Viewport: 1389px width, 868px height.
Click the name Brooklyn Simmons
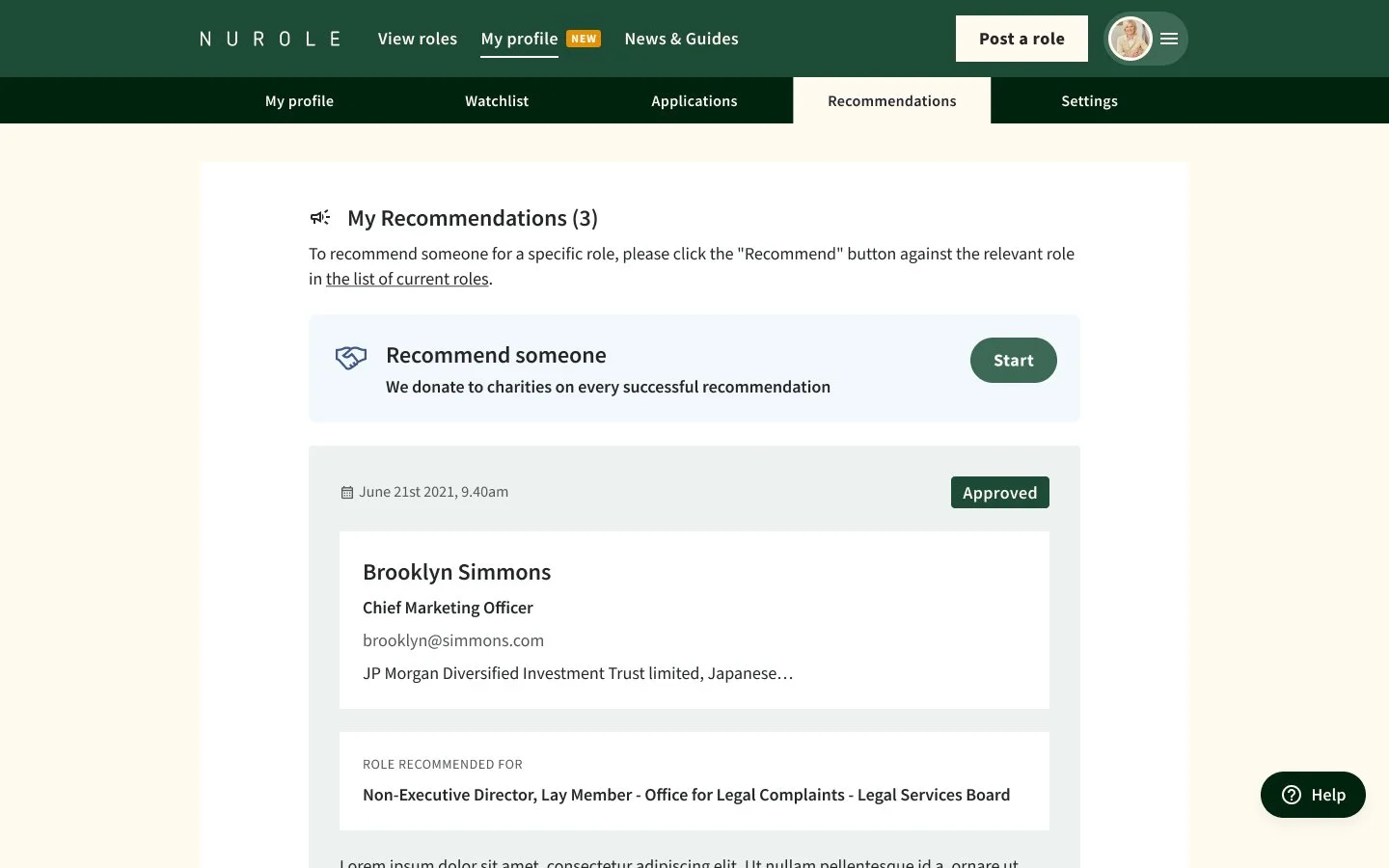click(x=457, y=572)
